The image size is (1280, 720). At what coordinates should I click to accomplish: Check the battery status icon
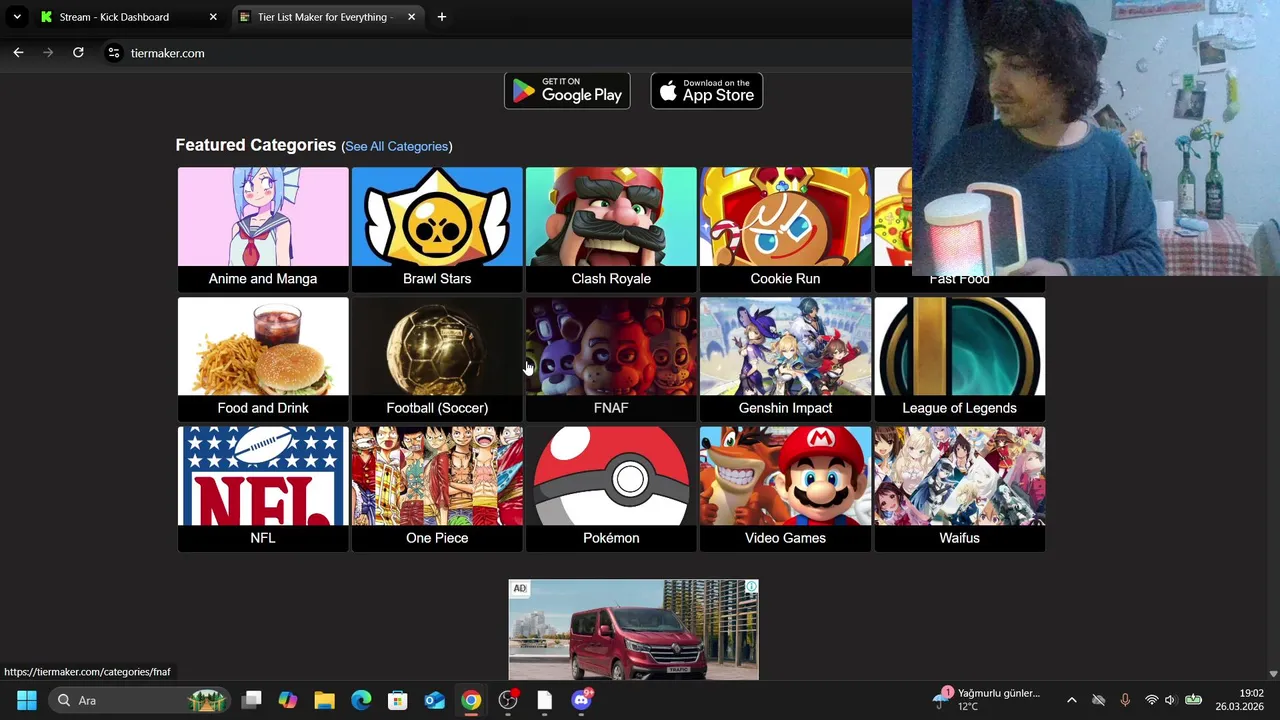1193,700
